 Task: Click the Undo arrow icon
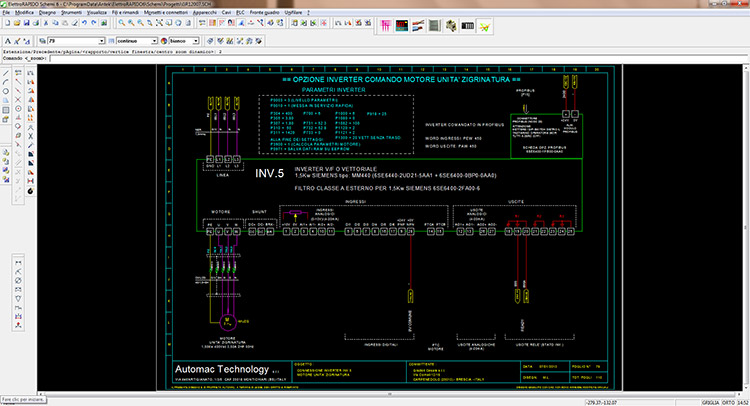click(84, 23)
